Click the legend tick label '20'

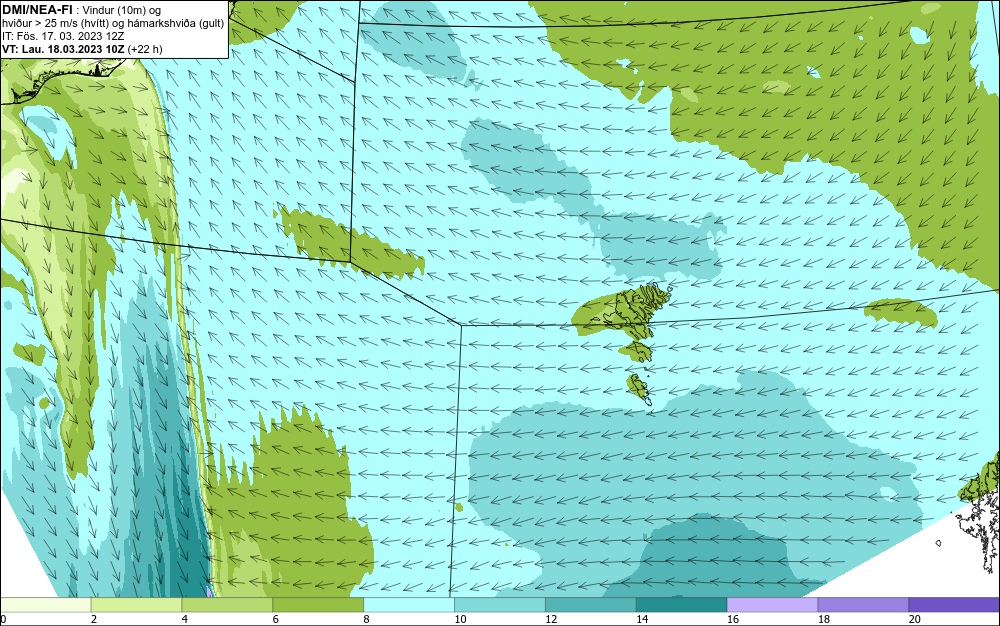click(915, 619)
